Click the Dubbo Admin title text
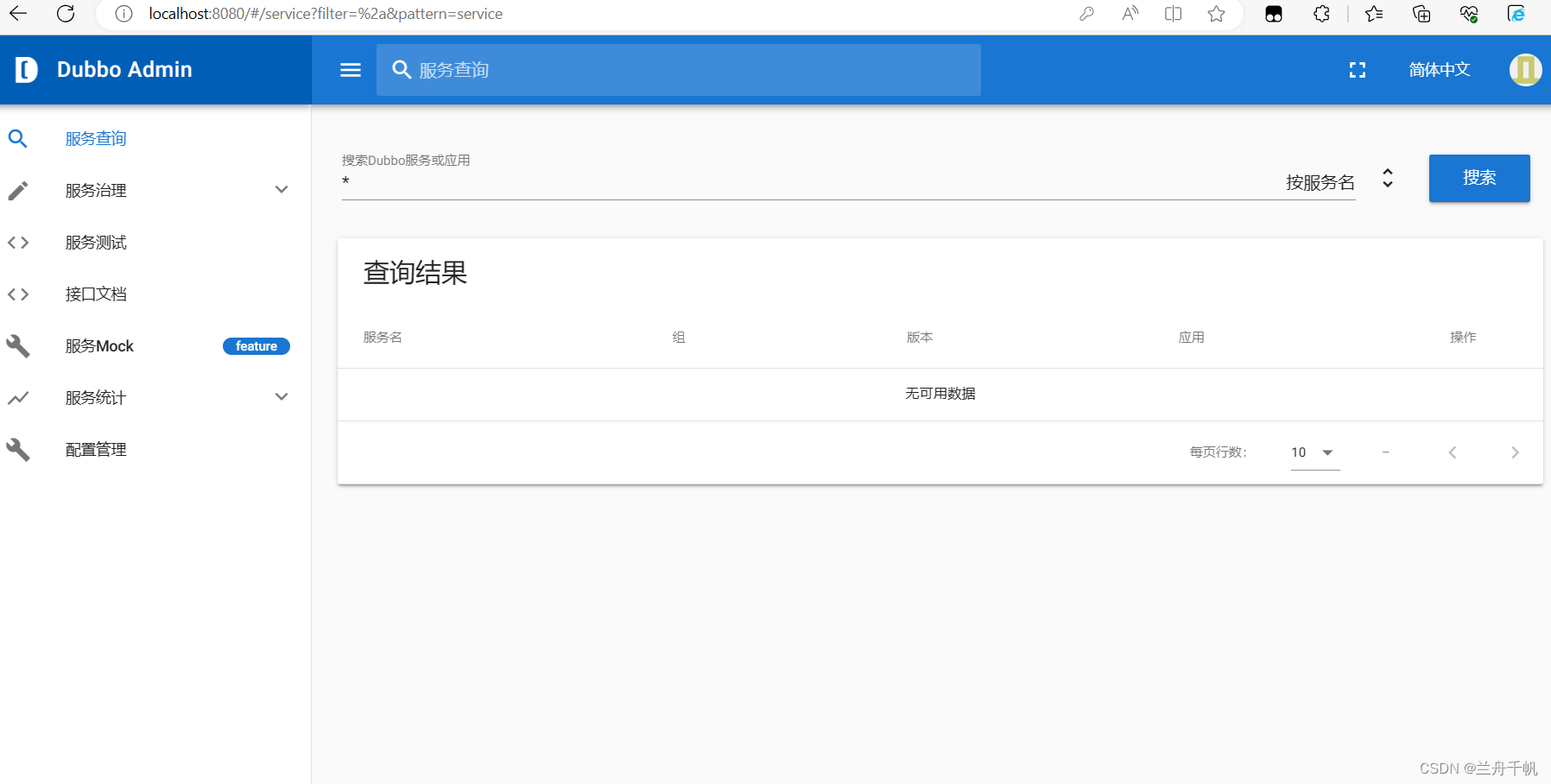 click(x=124, y=69)
